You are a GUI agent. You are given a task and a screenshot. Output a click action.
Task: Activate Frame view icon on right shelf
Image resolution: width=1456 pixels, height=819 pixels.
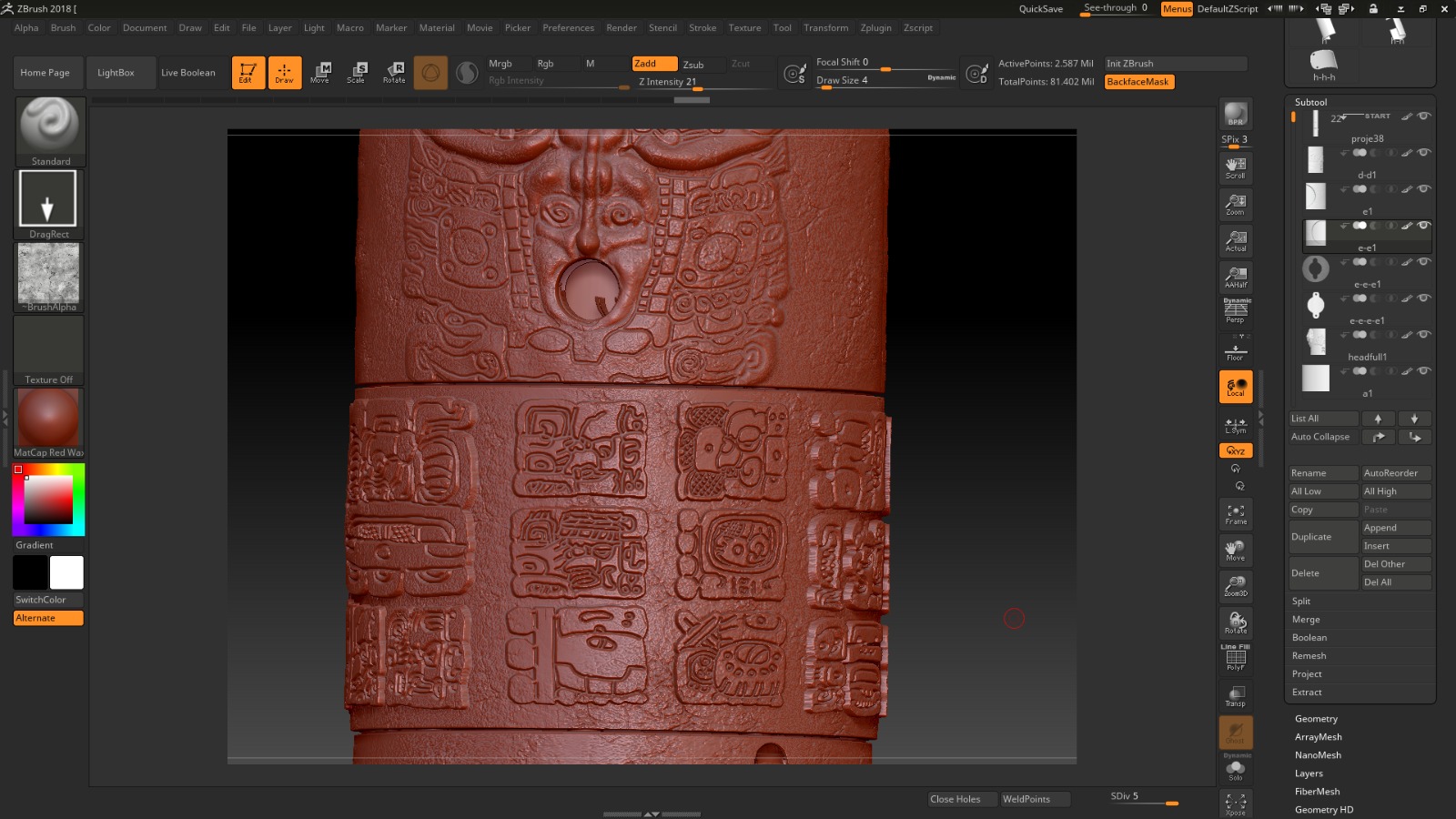coord(1235,514)
